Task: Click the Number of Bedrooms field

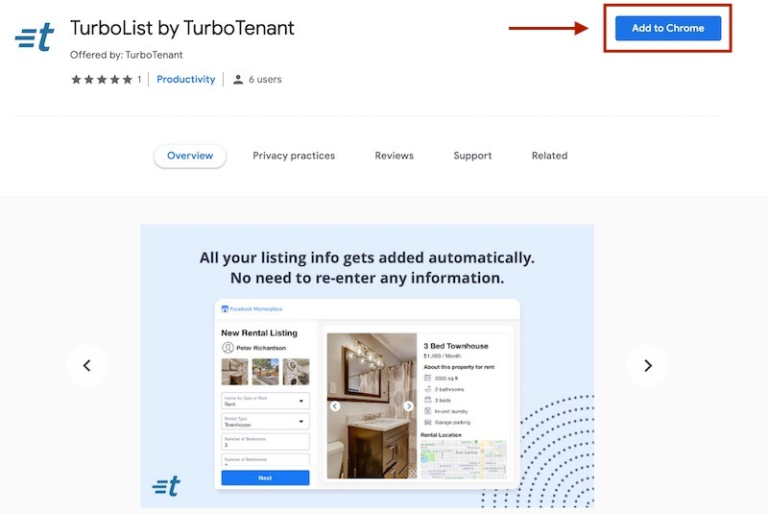Action: click(265, 441)
